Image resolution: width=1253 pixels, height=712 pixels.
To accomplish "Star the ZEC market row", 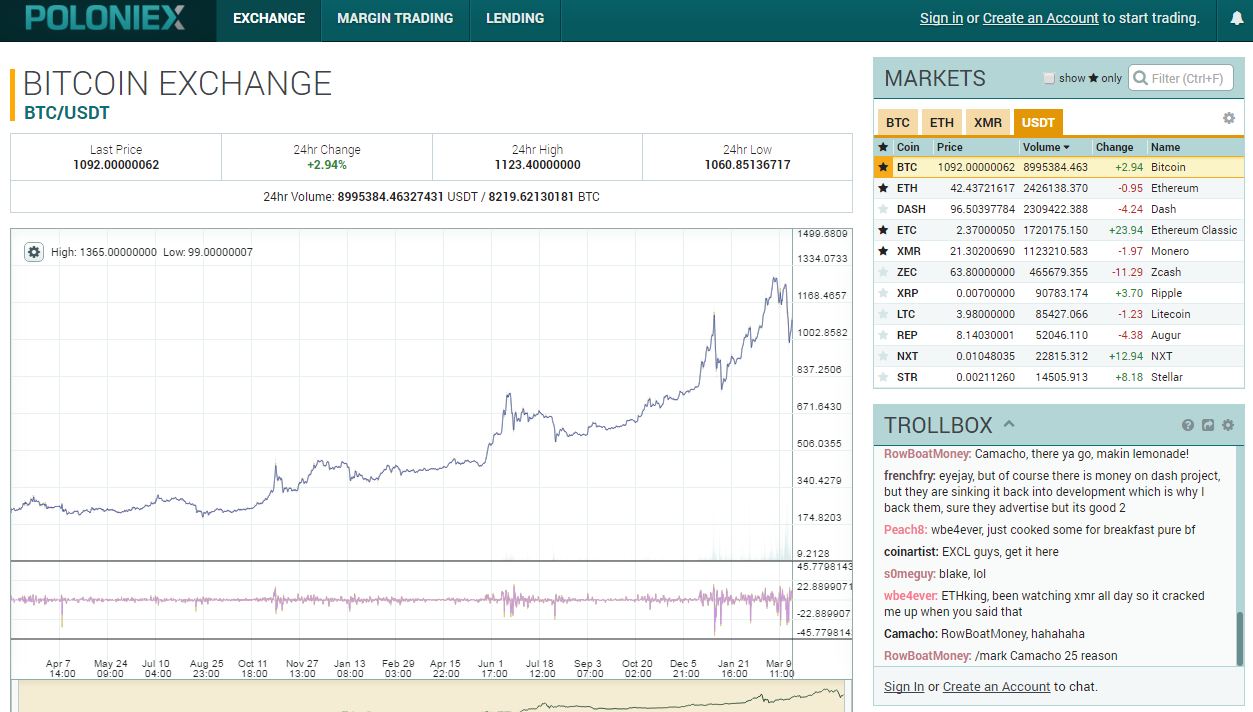I will click(883, 272).
